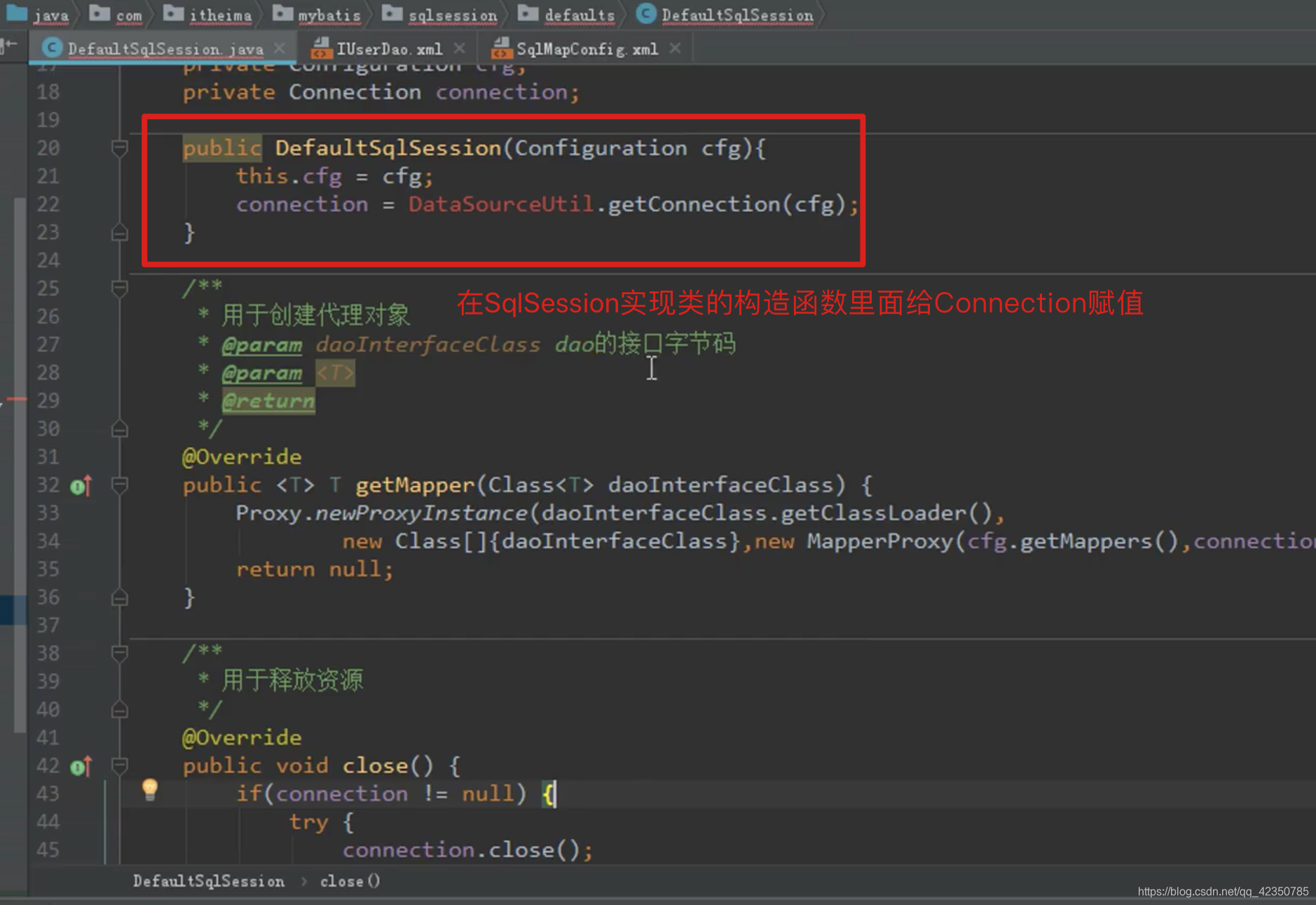Screen dimensions: 1316x905
Task: Close the SqlMapConfig.xml tab
Action: click(x=675, y=48)
